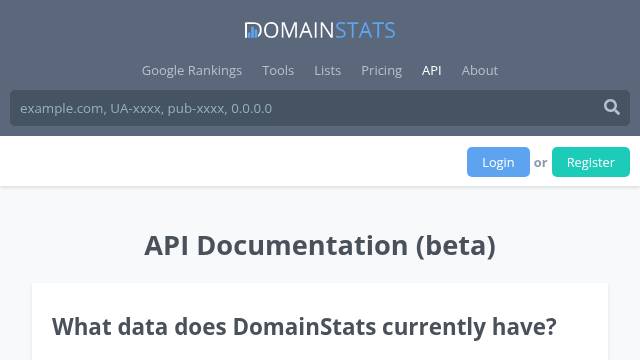Click the Login button
Image resolution: width=640 pixels, height=360 pixels.
tap(498, 162)
